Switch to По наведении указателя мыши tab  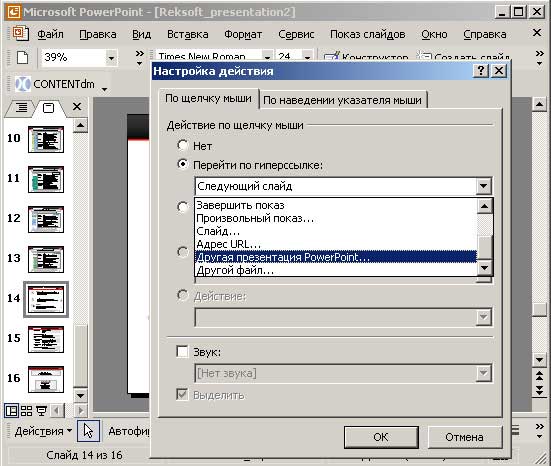342,100
